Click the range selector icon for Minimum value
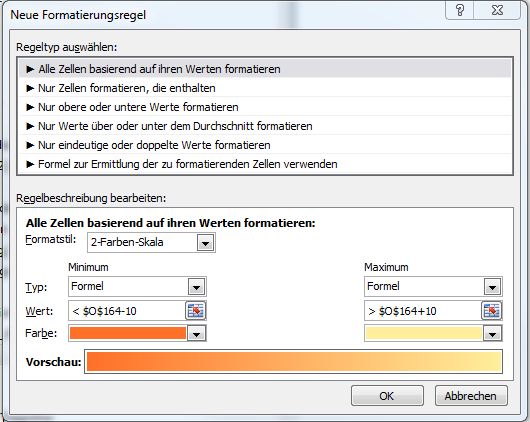Screen dimensions: 530x422 196,310
